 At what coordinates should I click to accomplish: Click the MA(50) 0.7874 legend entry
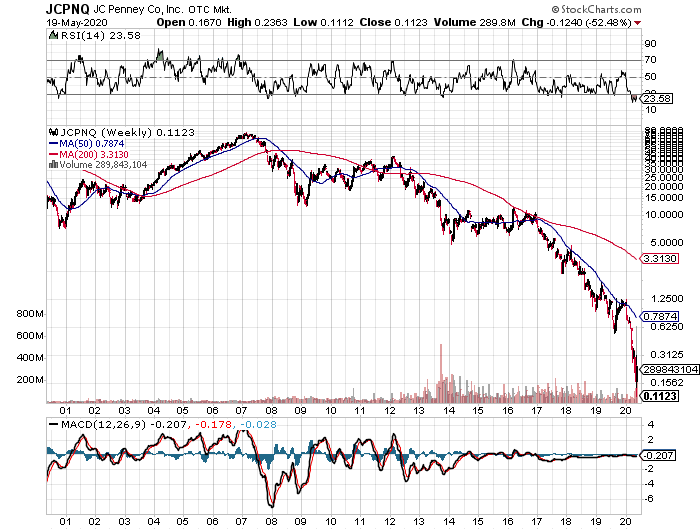coord(87,143)
